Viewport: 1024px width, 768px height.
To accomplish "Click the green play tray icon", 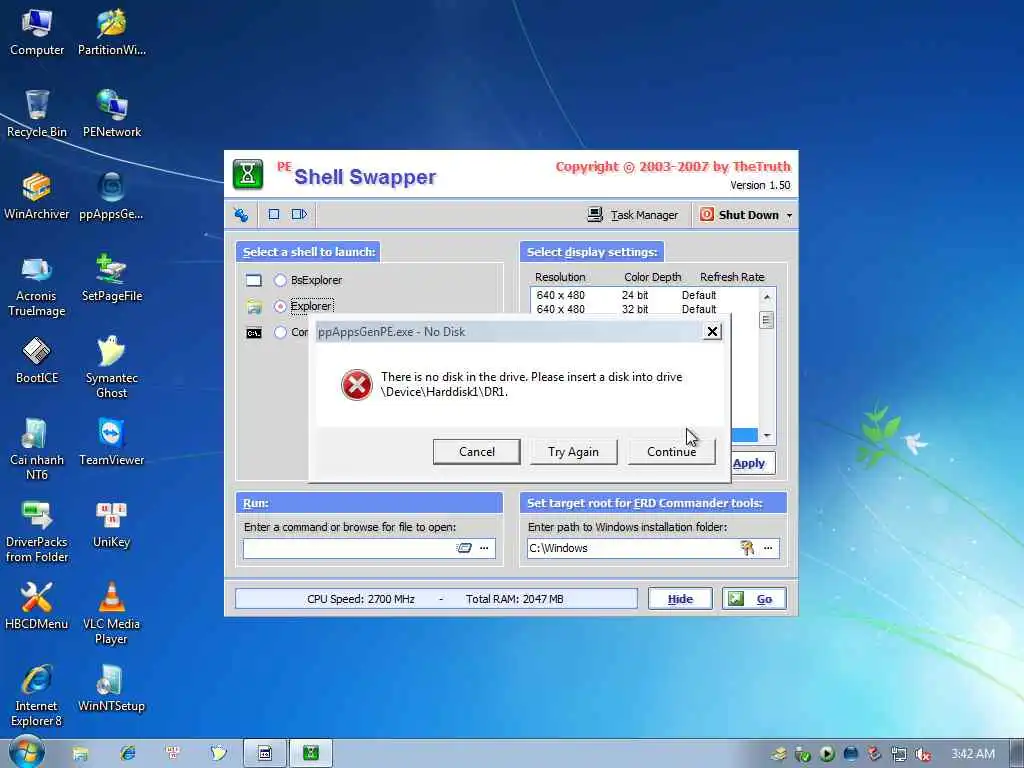I will pyautogui.click(x=827, y=754).
